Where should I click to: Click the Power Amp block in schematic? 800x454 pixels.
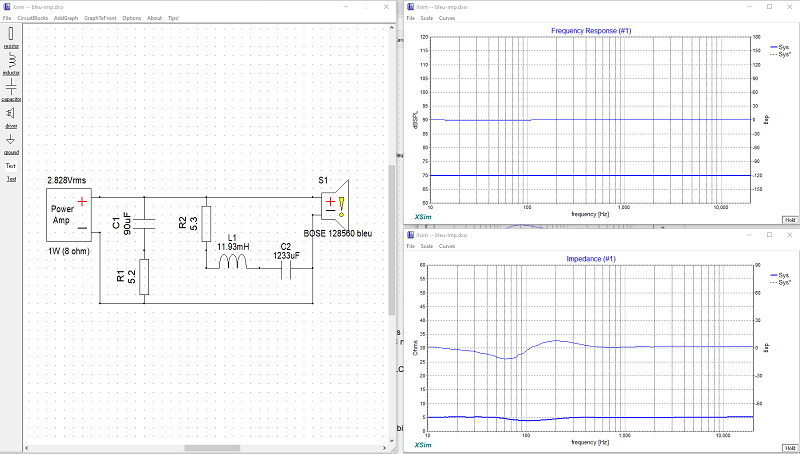[69, 215]
